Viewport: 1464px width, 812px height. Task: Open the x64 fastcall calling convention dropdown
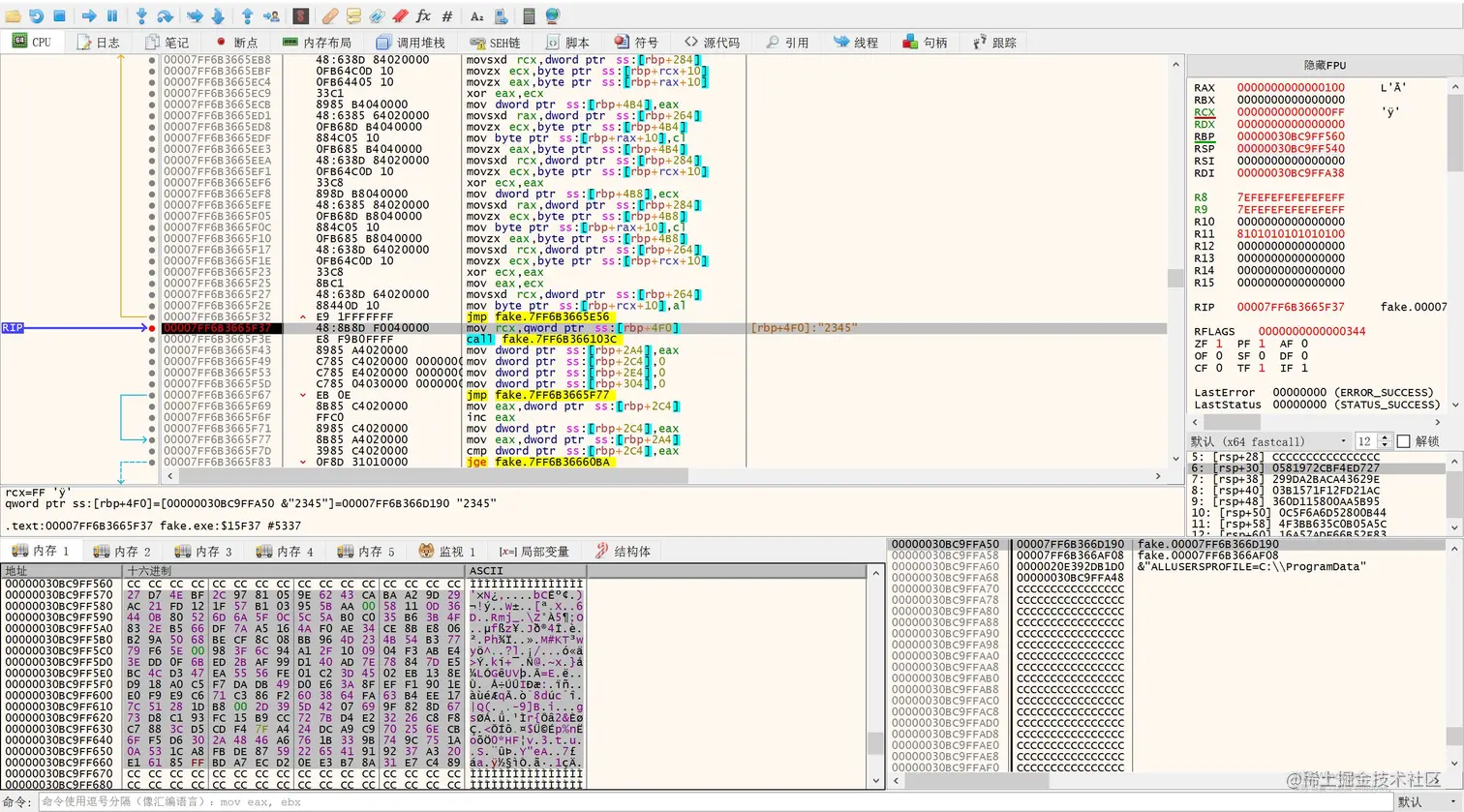pyautogui.click(x=1268, y=441)
